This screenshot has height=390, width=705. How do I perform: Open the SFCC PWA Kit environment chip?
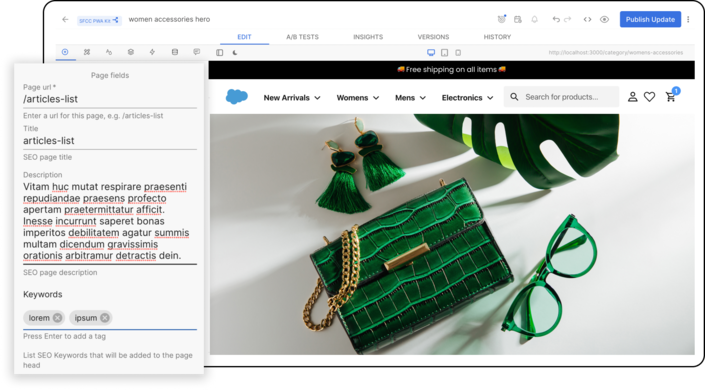(99, 21)
